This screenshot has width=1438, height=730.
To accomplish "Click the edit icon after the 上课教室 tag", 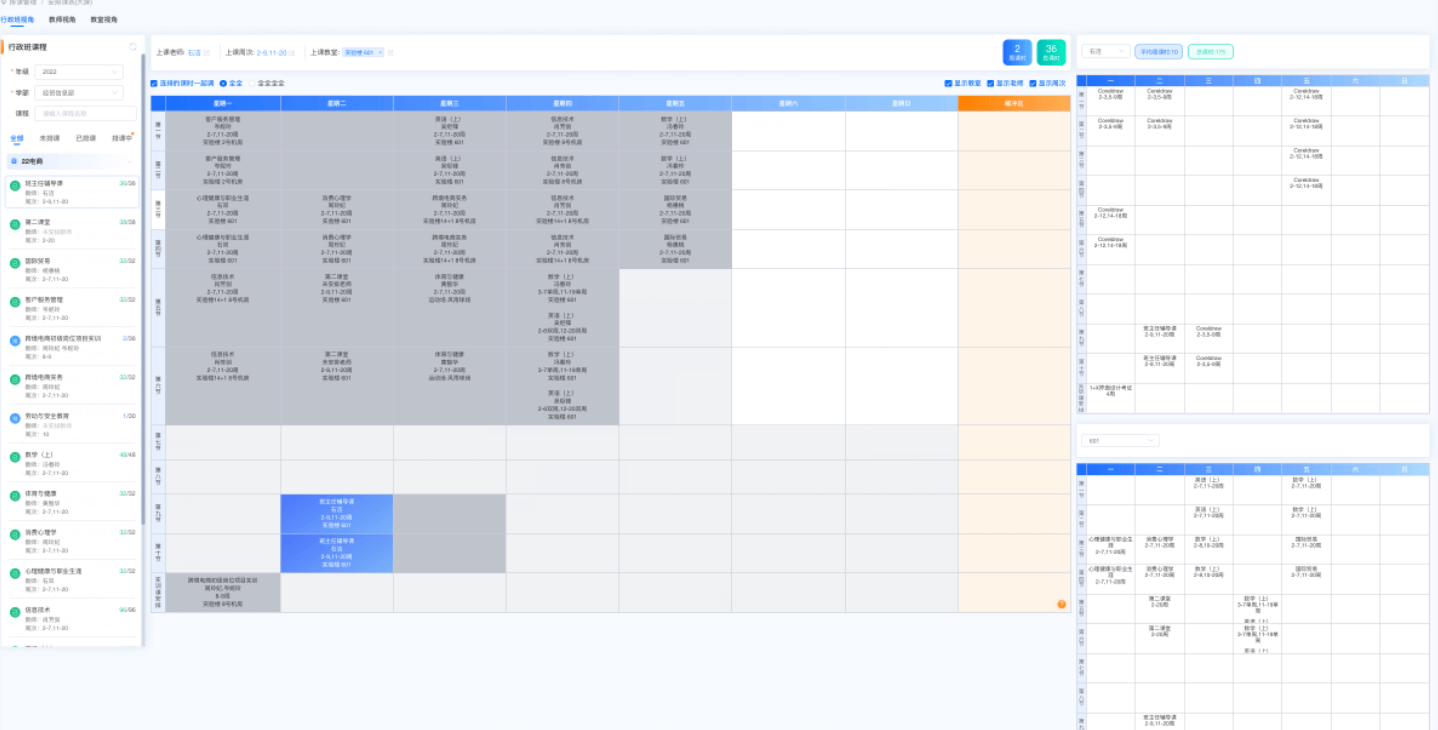I will click(390, 52).
